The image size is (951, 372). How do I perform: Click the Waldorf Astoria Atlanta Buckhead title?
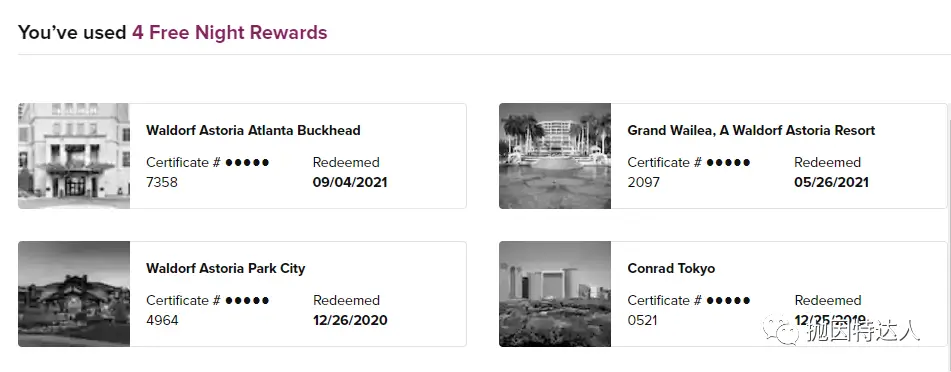coord(254,130)
